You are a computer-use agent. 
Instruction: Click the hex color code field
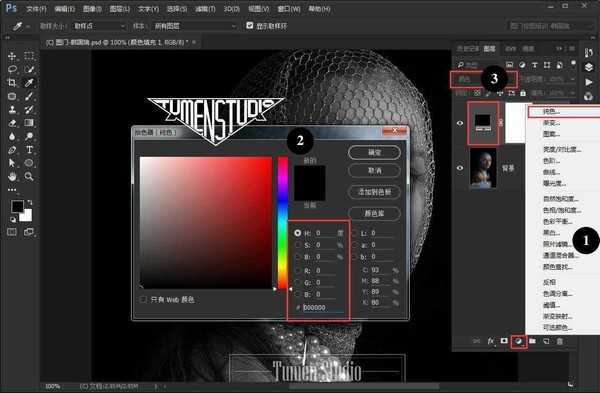click(322, 307)
